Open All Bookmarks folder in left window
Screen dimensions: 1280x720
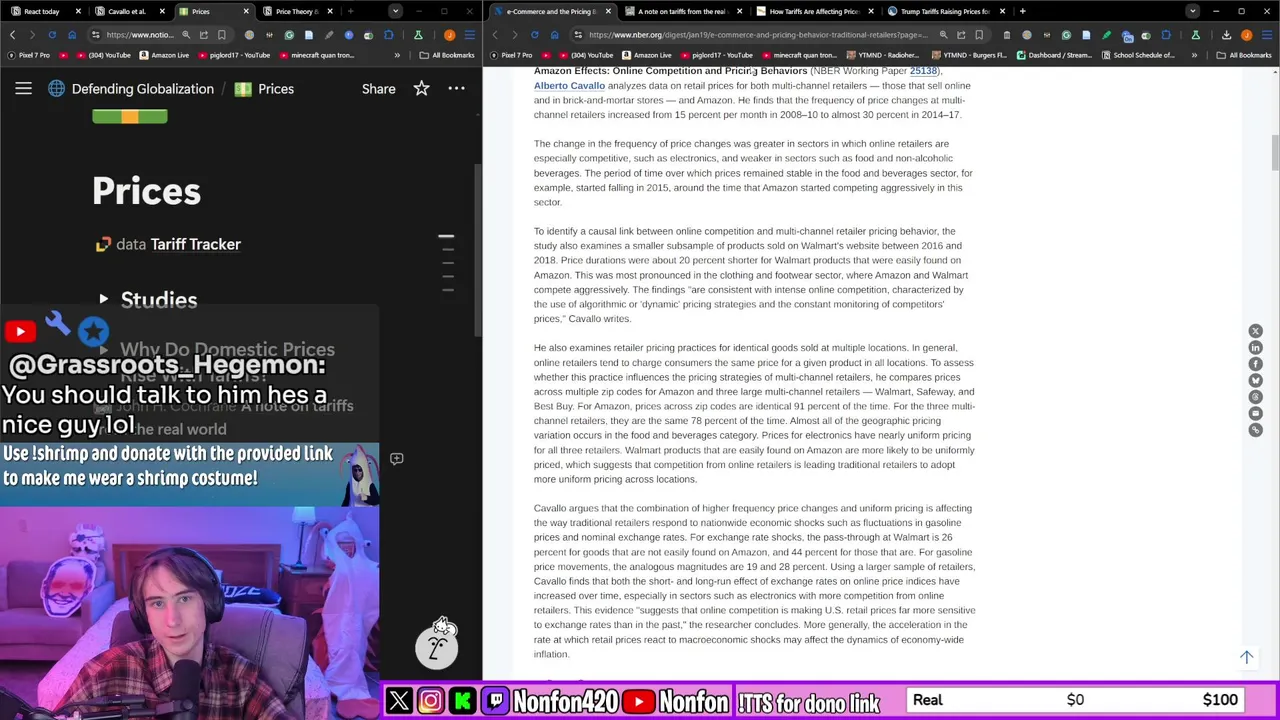[447, 55]
